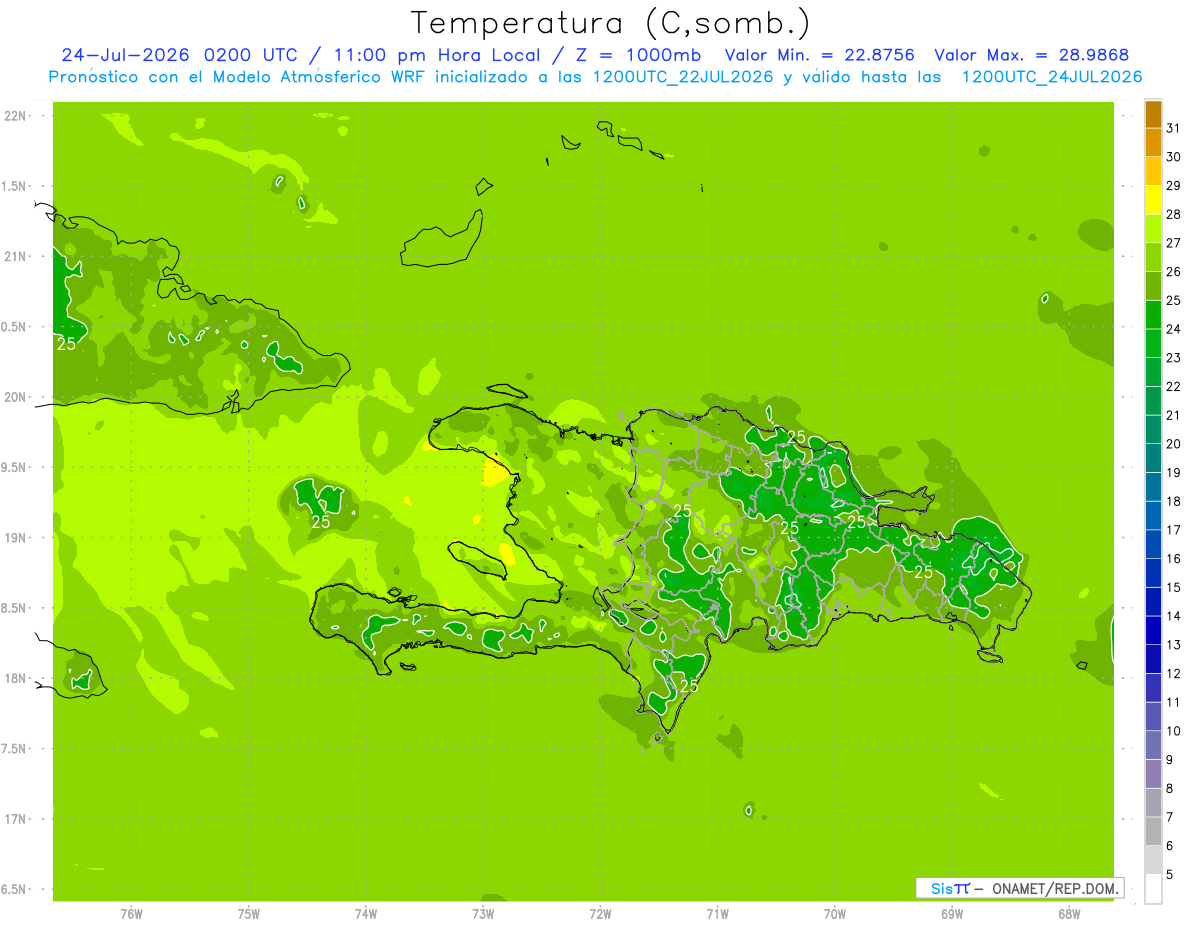This screenshot has height=927, width=1200.
Task: Click the '71W' longitude label
Action: pos(717,913)
